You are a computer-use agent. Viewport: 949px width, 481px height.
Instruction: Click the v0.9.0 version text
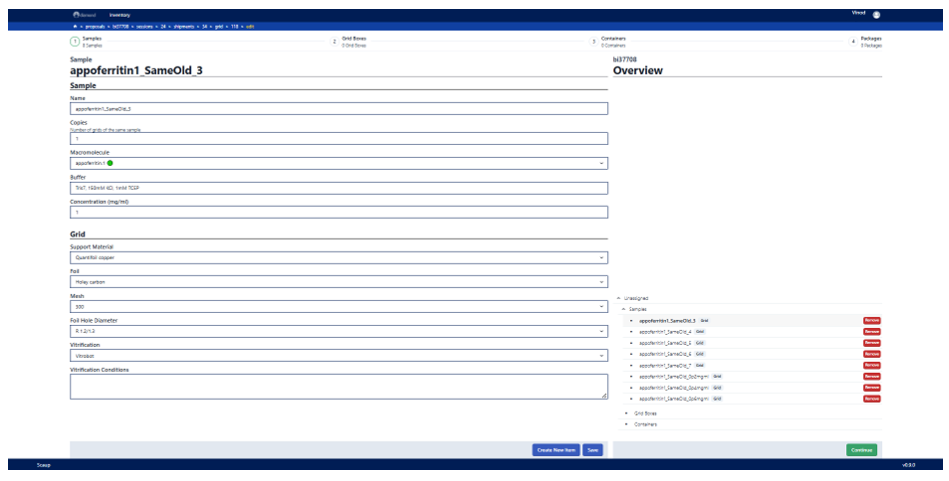(x=908, y=465)
